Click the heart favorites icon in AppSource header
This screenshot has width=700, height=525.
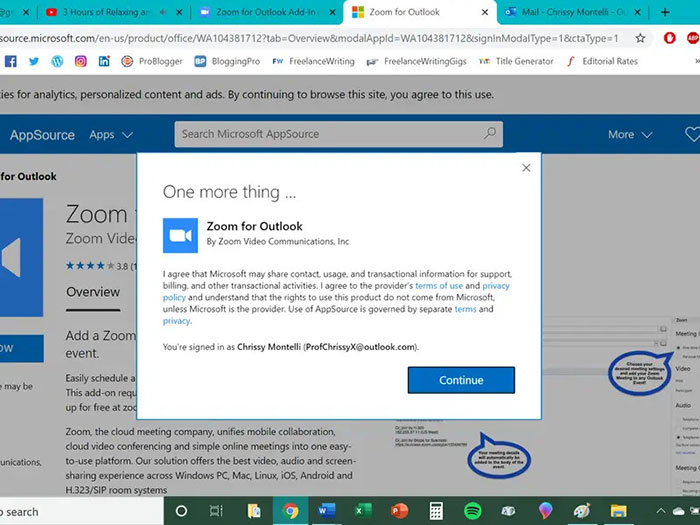tap(692, 135)
